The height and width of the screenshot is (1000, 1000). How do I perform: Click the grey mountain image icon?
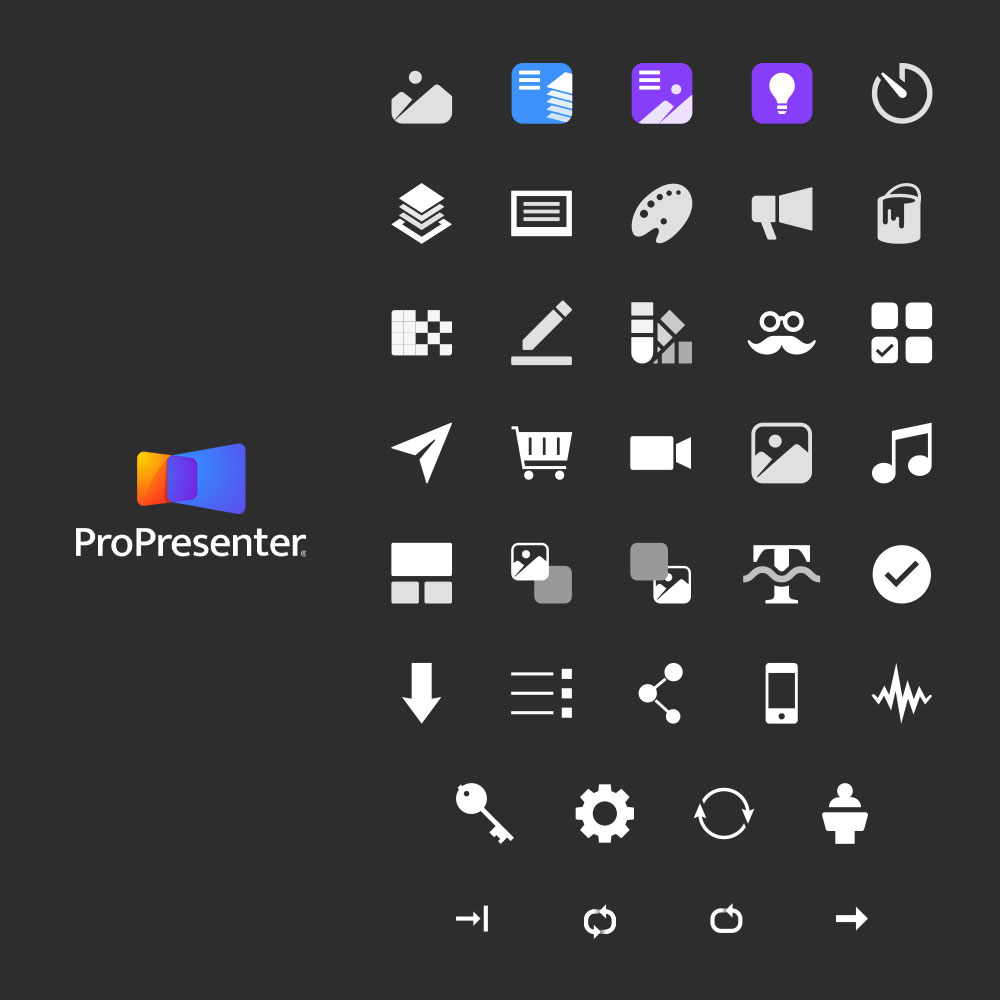click(x=422, y=97)
